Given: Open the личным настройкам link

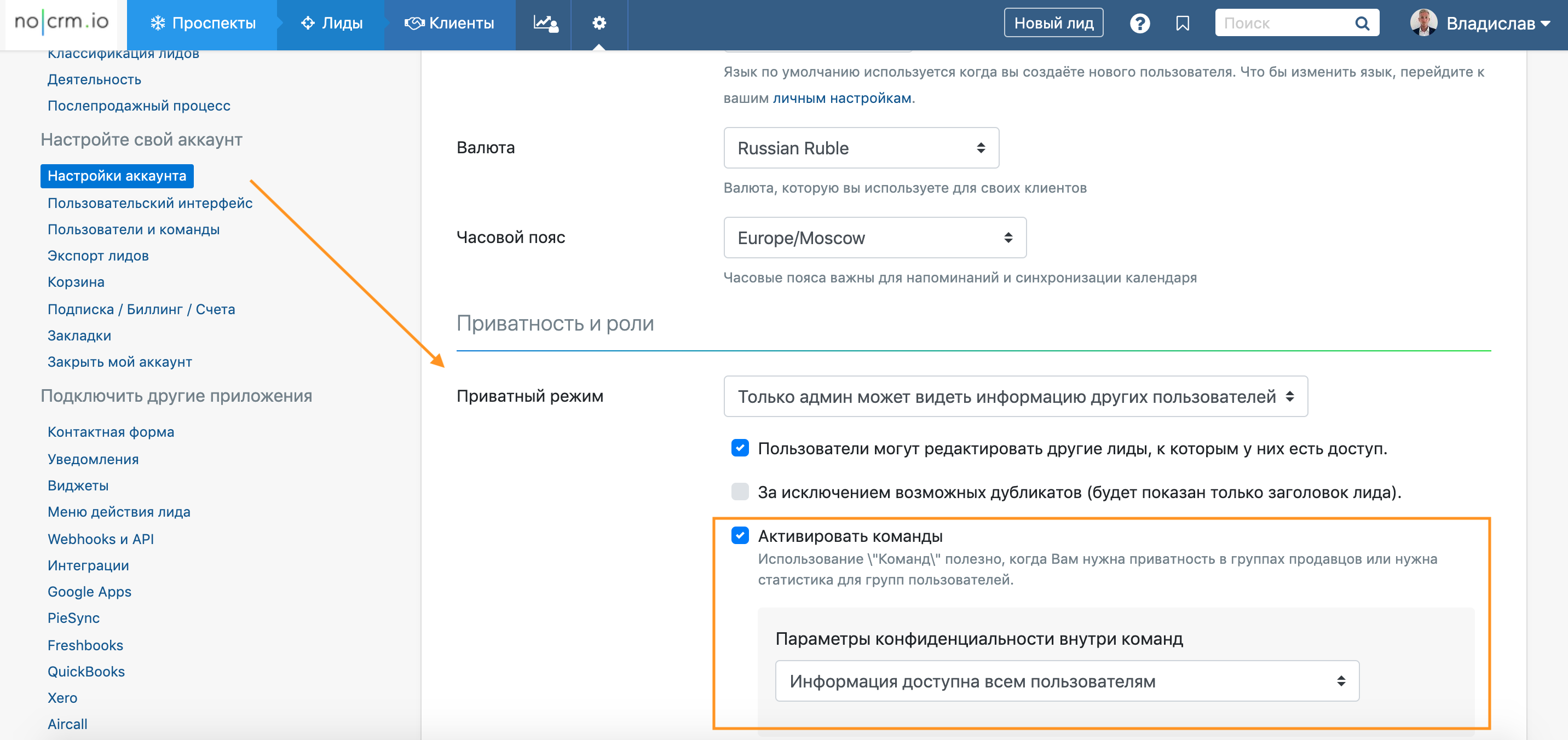Looking at the screenshot, I should coord(842,98).
